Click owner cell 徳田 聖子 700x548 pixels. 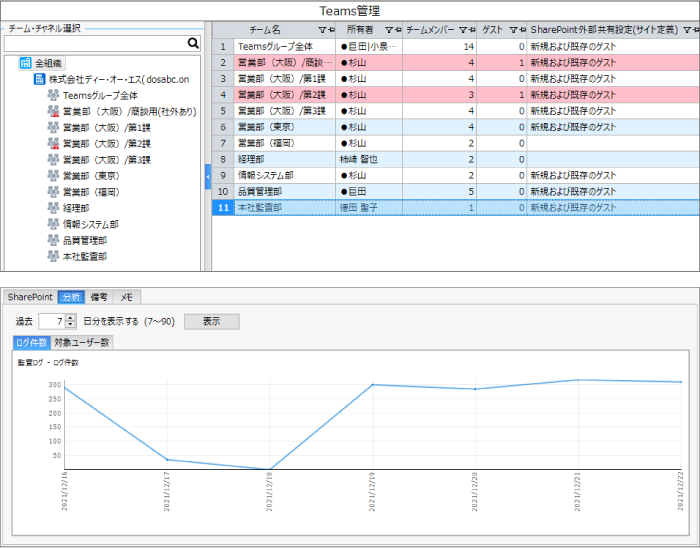tap(369, 208)
